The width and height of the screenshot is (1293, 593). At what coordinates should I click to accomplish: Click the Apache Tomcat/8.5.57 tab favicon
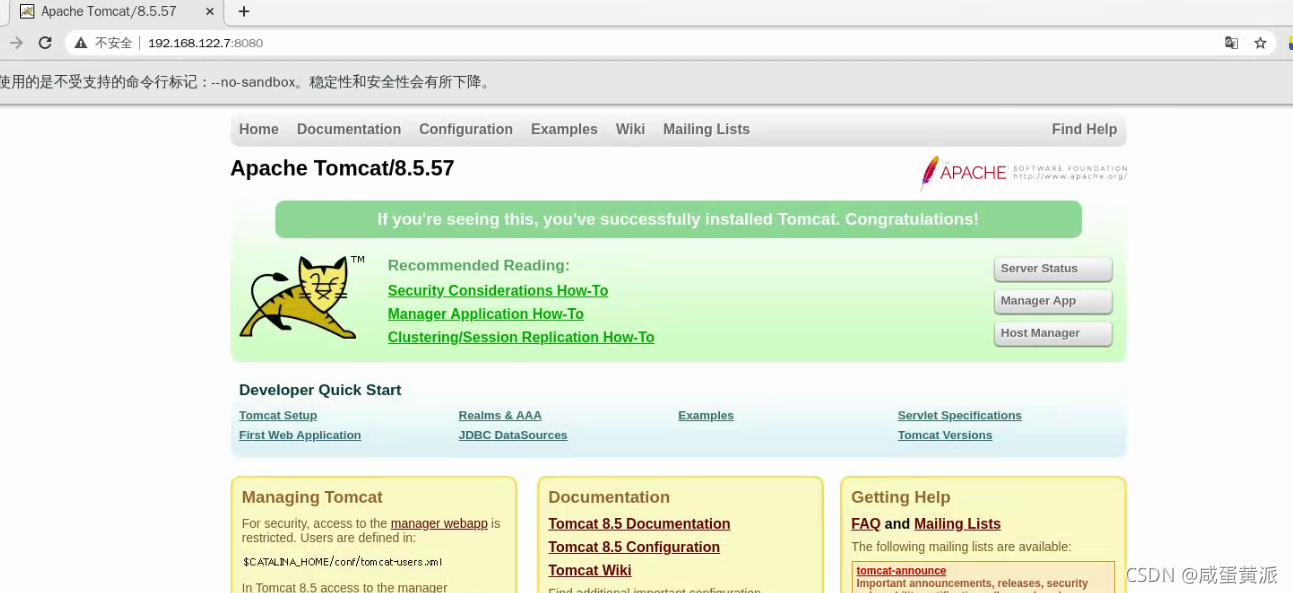[x=27, y=12]
